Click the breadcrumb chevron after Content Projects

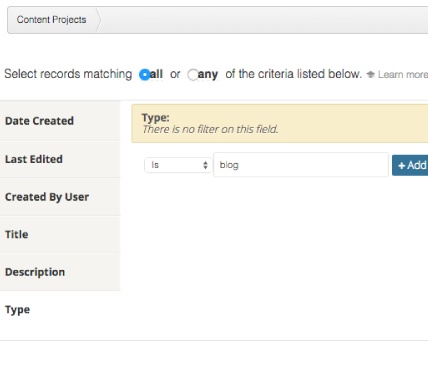(x=98, y=20)
